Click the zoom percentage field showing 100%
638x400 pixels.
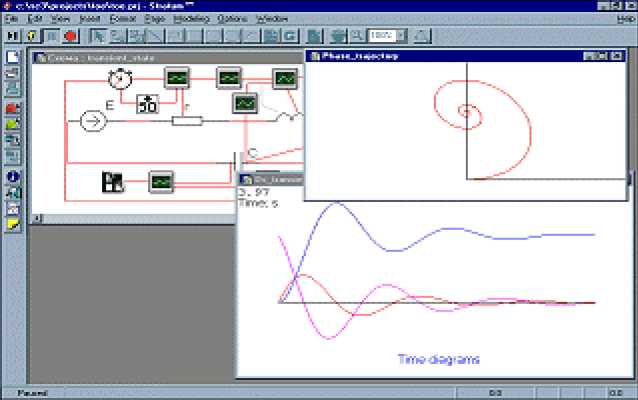[382, 36]
